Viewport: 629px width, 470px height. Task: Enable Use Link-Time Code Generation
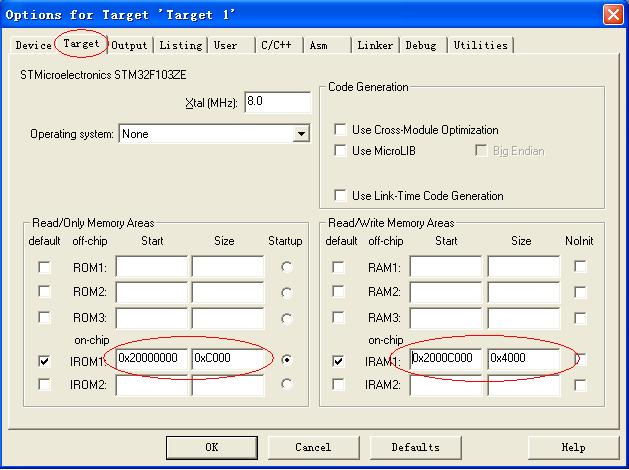340,196
